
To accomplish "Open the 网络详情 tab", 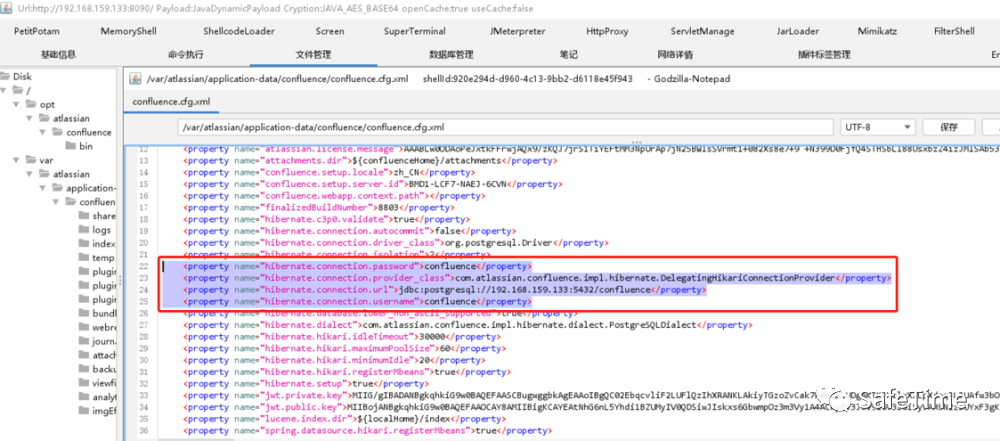I will click(x=675, y=55).
